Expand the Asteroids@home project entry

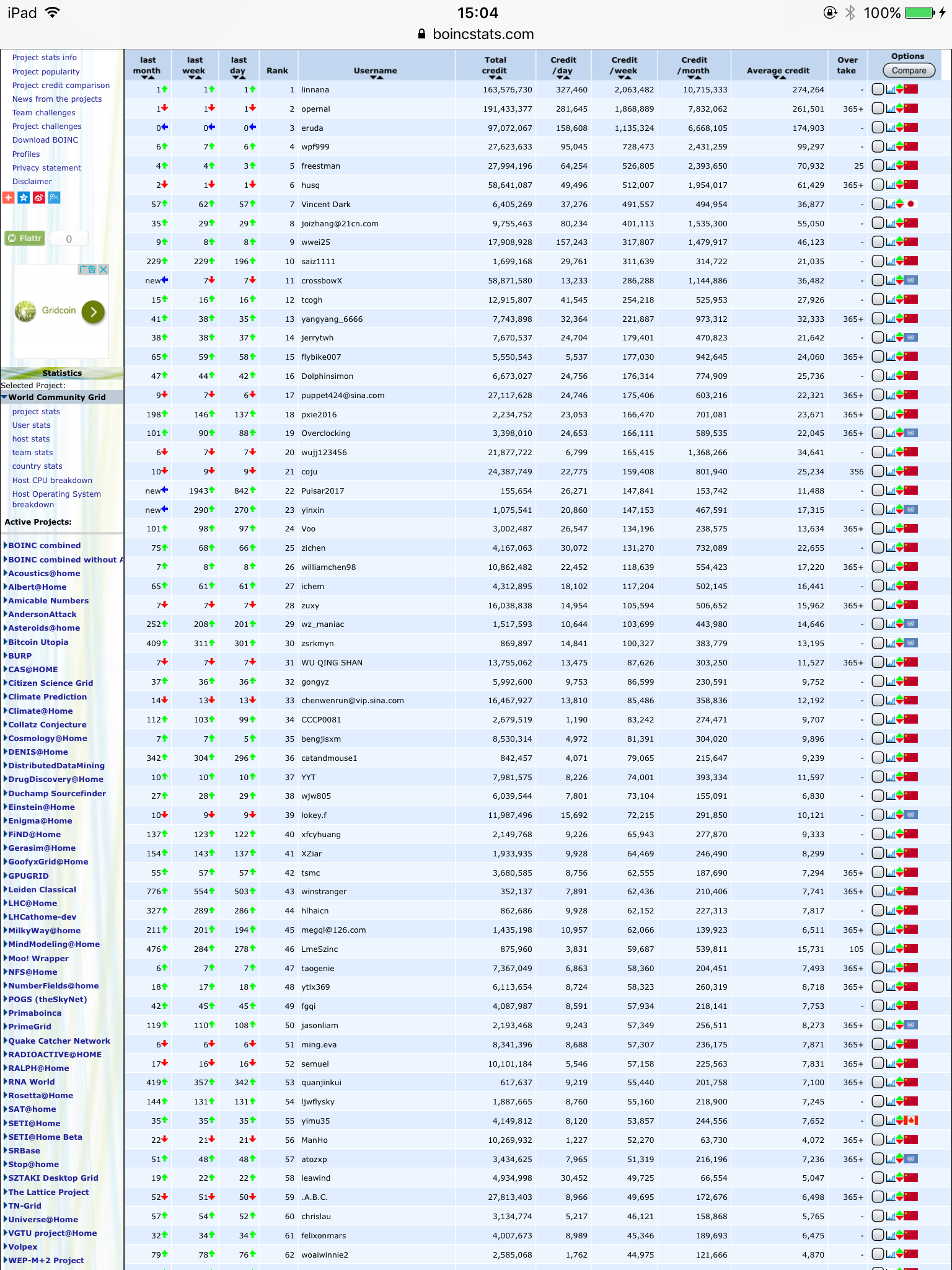[6, 628]
